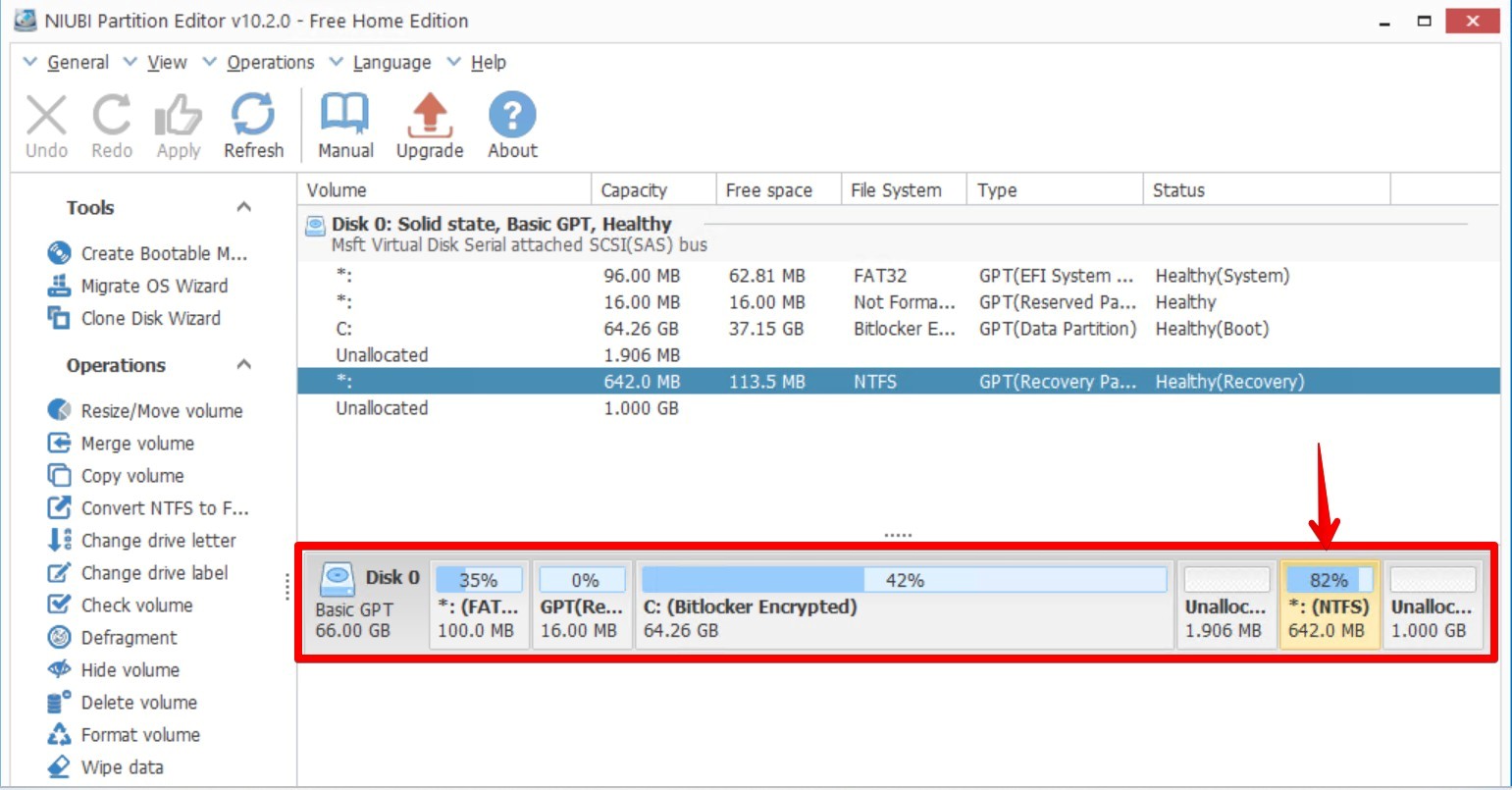Click the Redo toolbar icon
This screenshot has height=790, width=1512.
pyautogui.click(x=112, y=116)
